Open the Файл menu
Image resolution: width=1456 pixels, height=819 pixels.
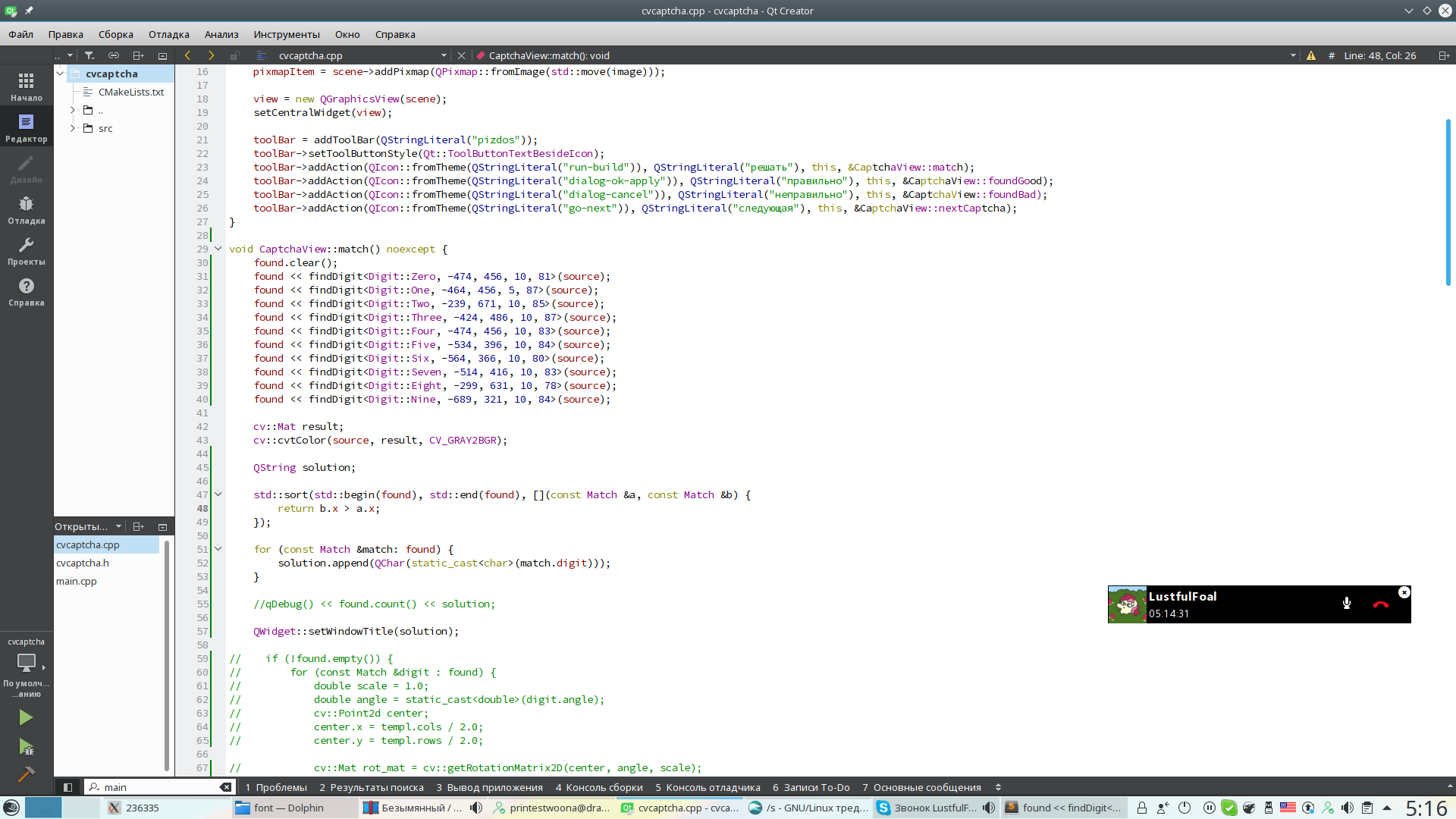21,34
